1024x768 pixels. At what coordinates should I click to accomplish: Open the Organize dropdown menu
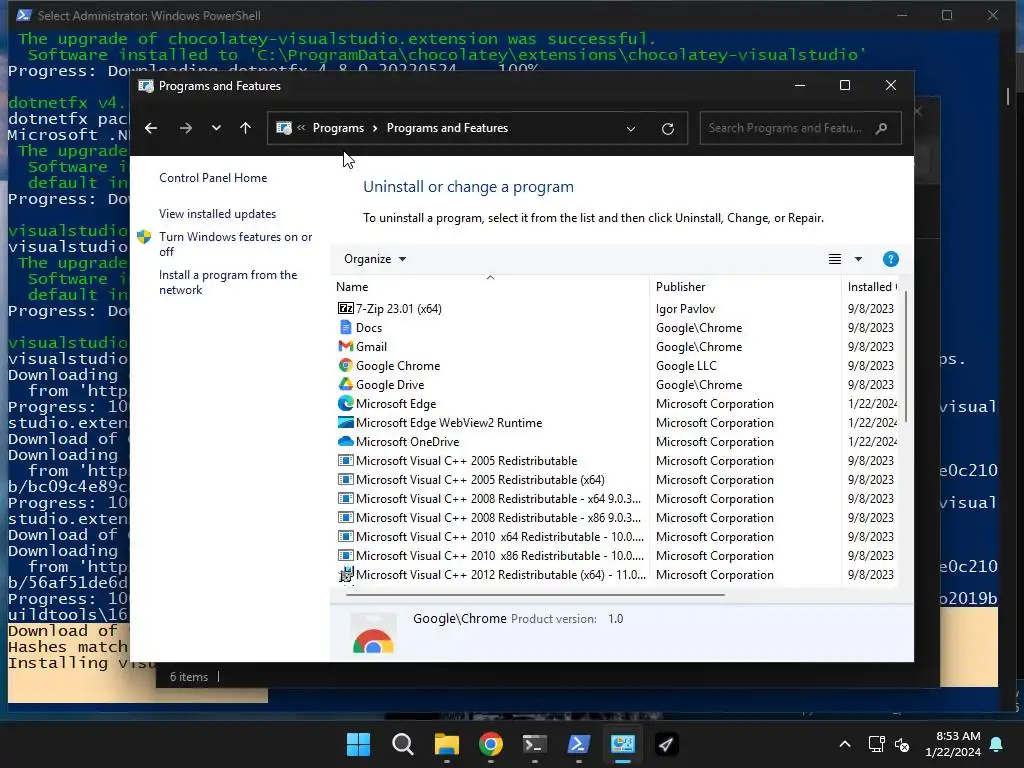point(375,259)
